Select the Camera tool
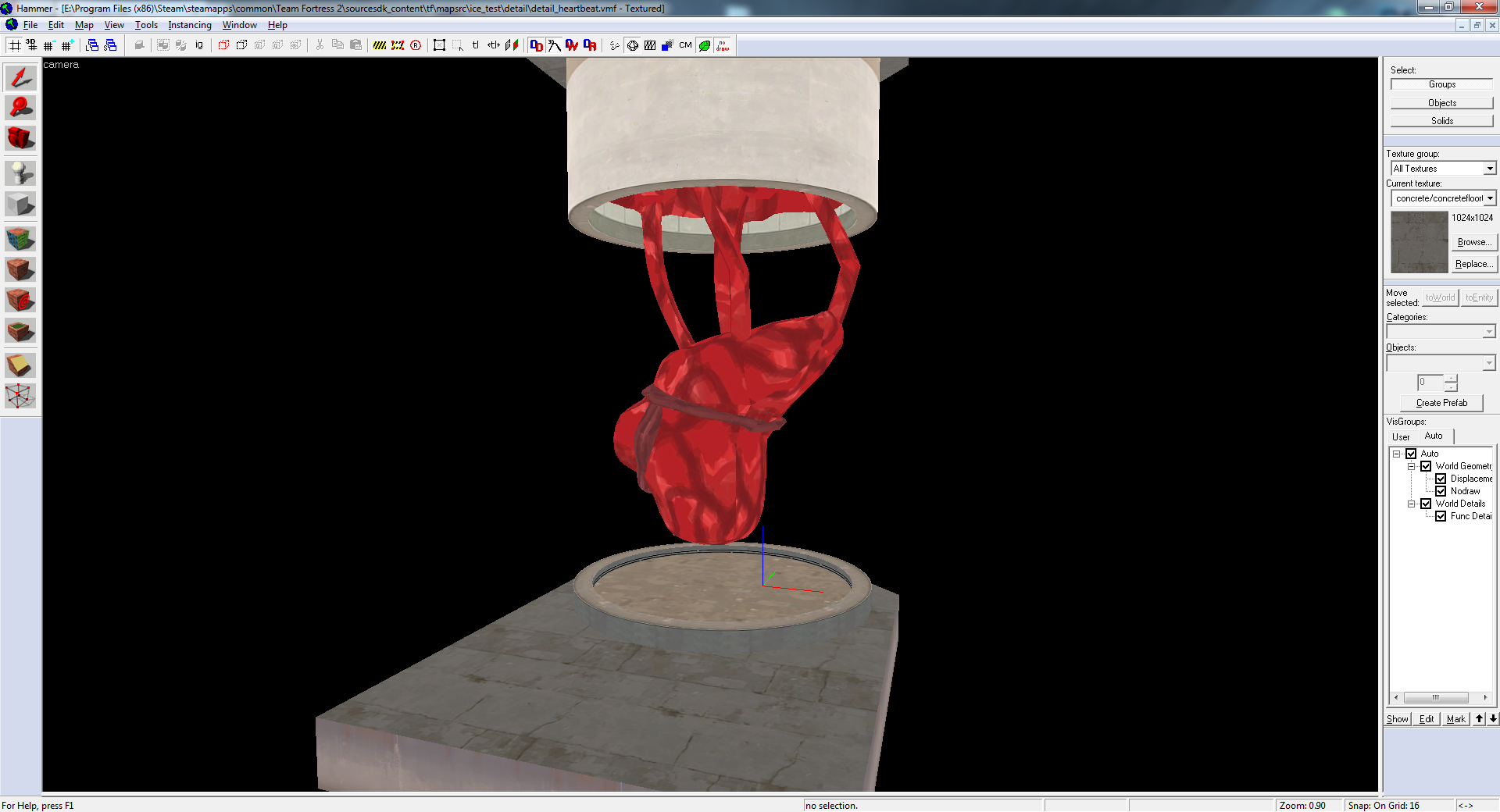The height and width of the screenshot is (812, 1500). [x=20, y=138]
